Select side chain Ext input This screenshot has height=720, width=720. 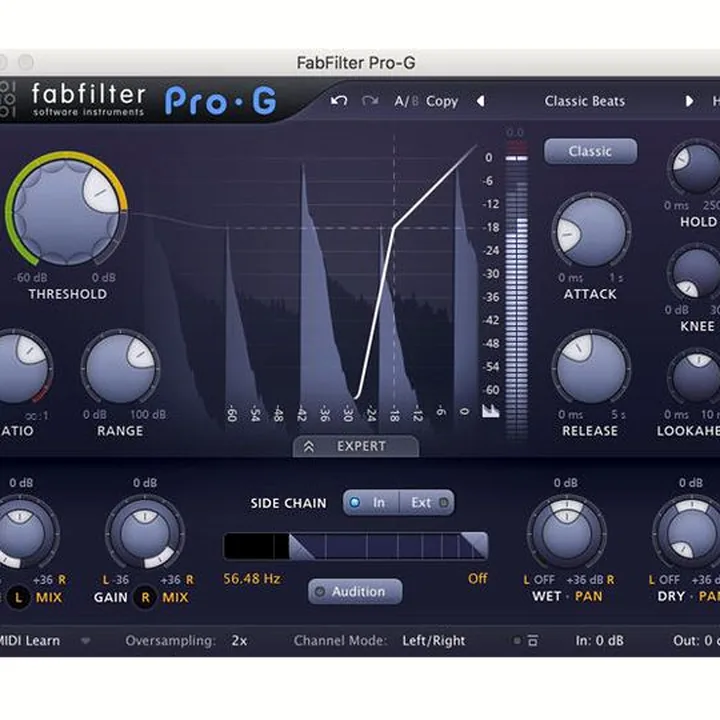point(427,503)
